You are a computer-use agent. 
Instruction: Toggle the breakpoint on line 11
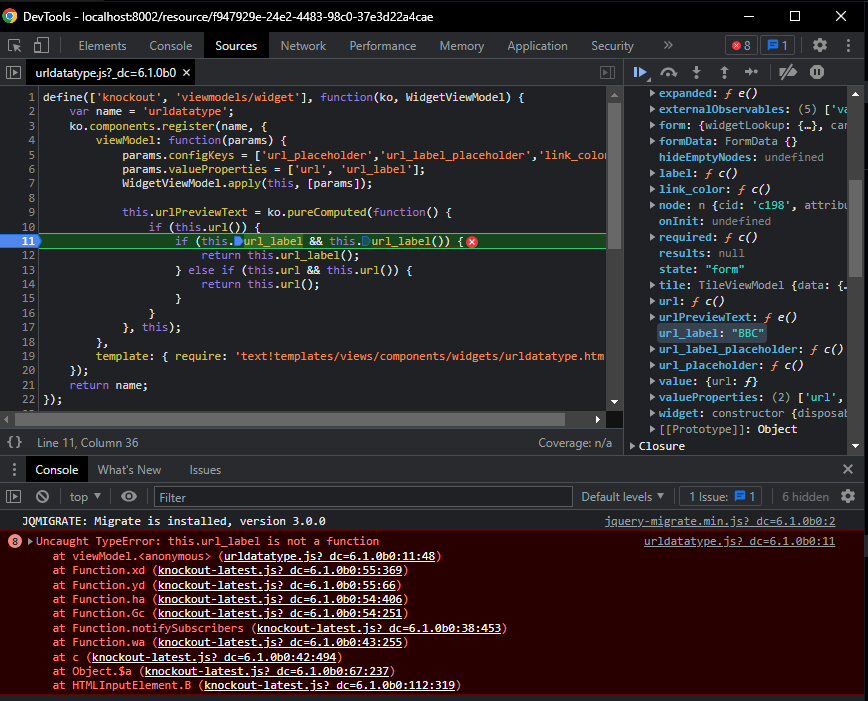27,241
